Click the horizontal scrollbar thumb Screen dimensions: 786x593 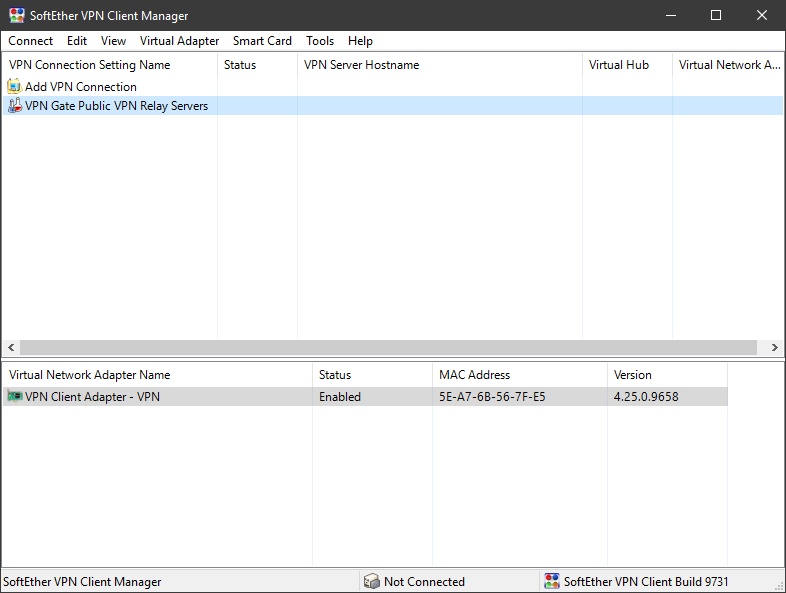[x=388, y=347]
